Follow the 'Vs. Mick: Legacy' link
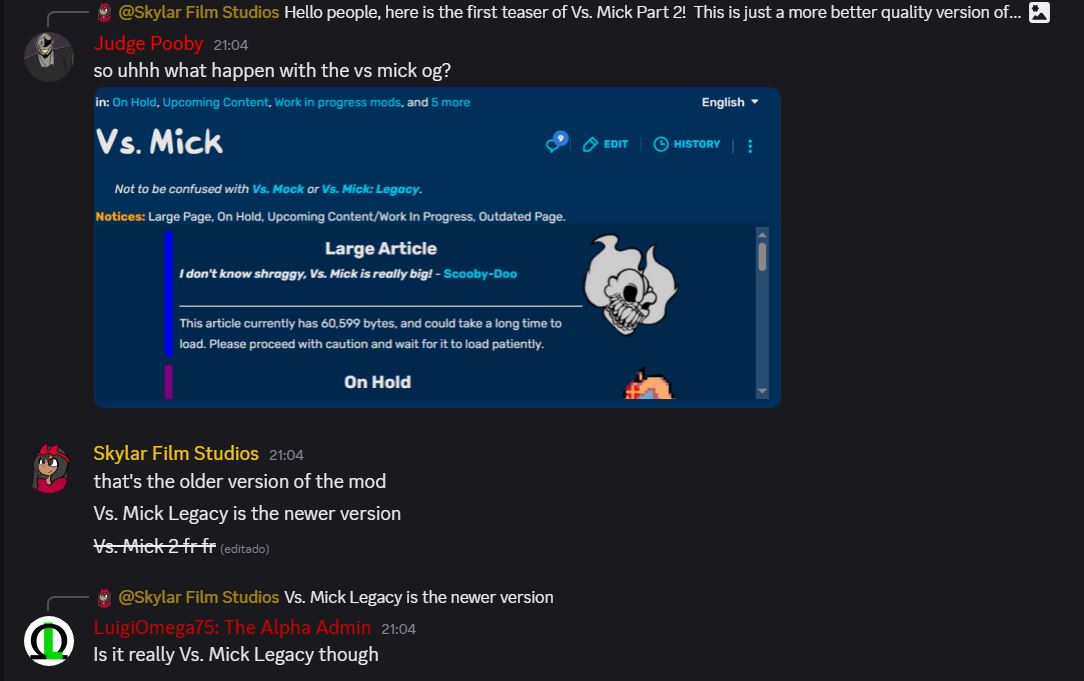The image size is (1084, 681). coord(371,189)
